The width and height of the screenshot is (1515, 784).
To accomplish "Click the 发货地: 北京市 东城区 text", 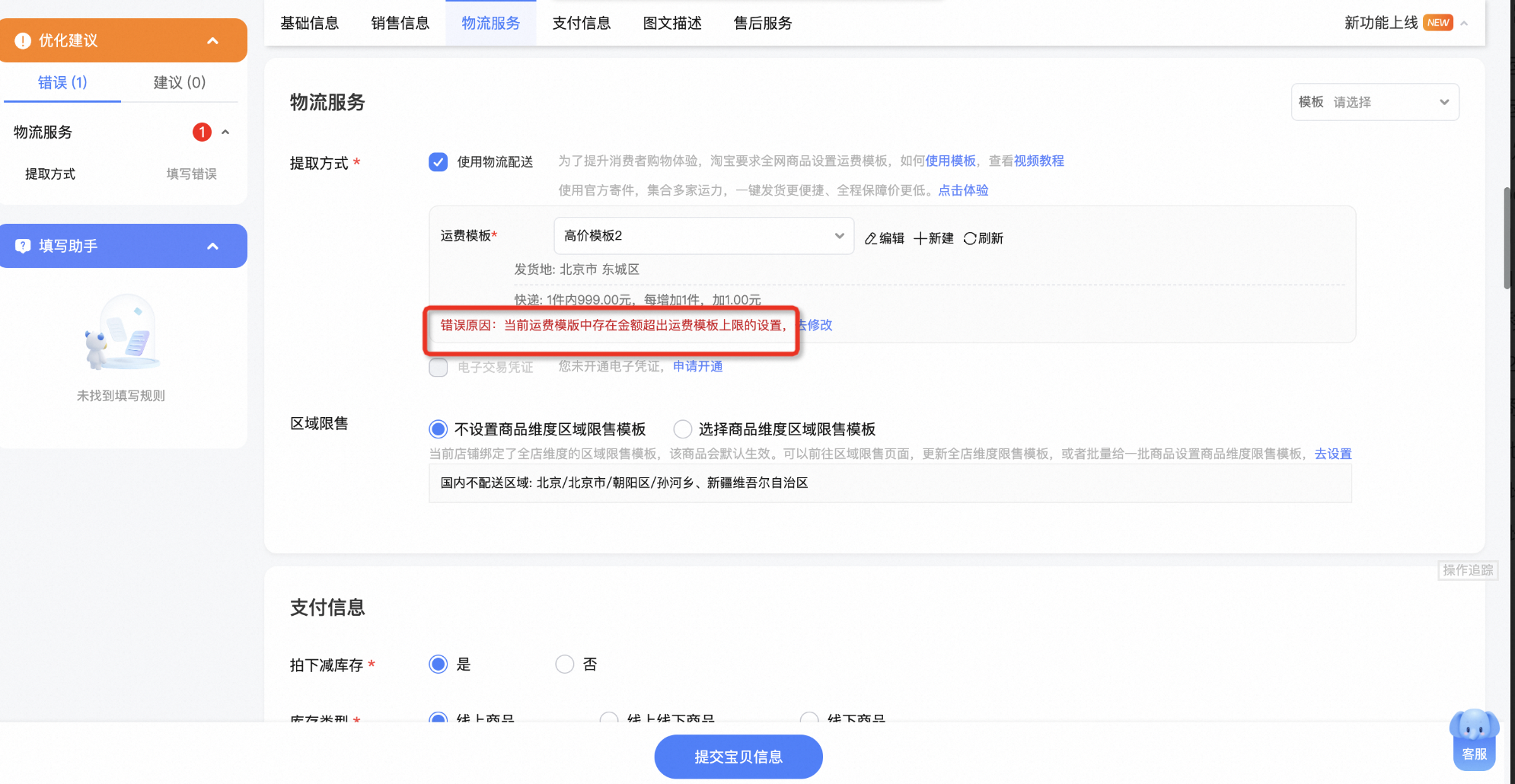I will (576, 269).
